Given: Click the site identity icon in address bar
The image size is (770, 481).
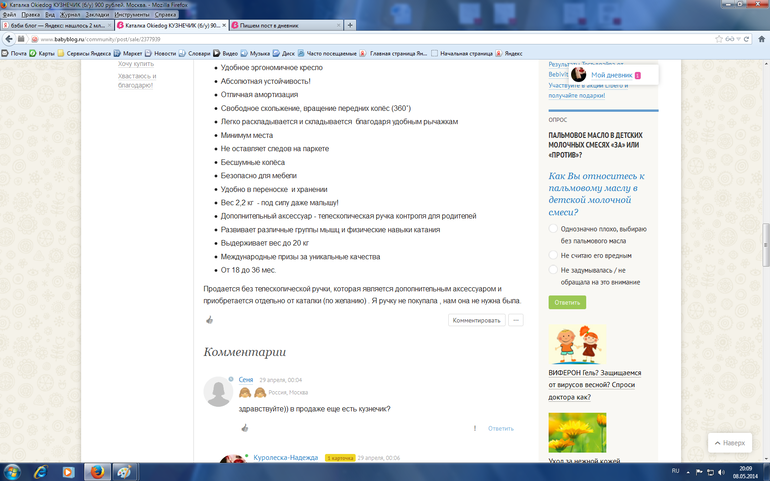Looking at the screenshot, I should pyautogui.click(x=35, y=39).
